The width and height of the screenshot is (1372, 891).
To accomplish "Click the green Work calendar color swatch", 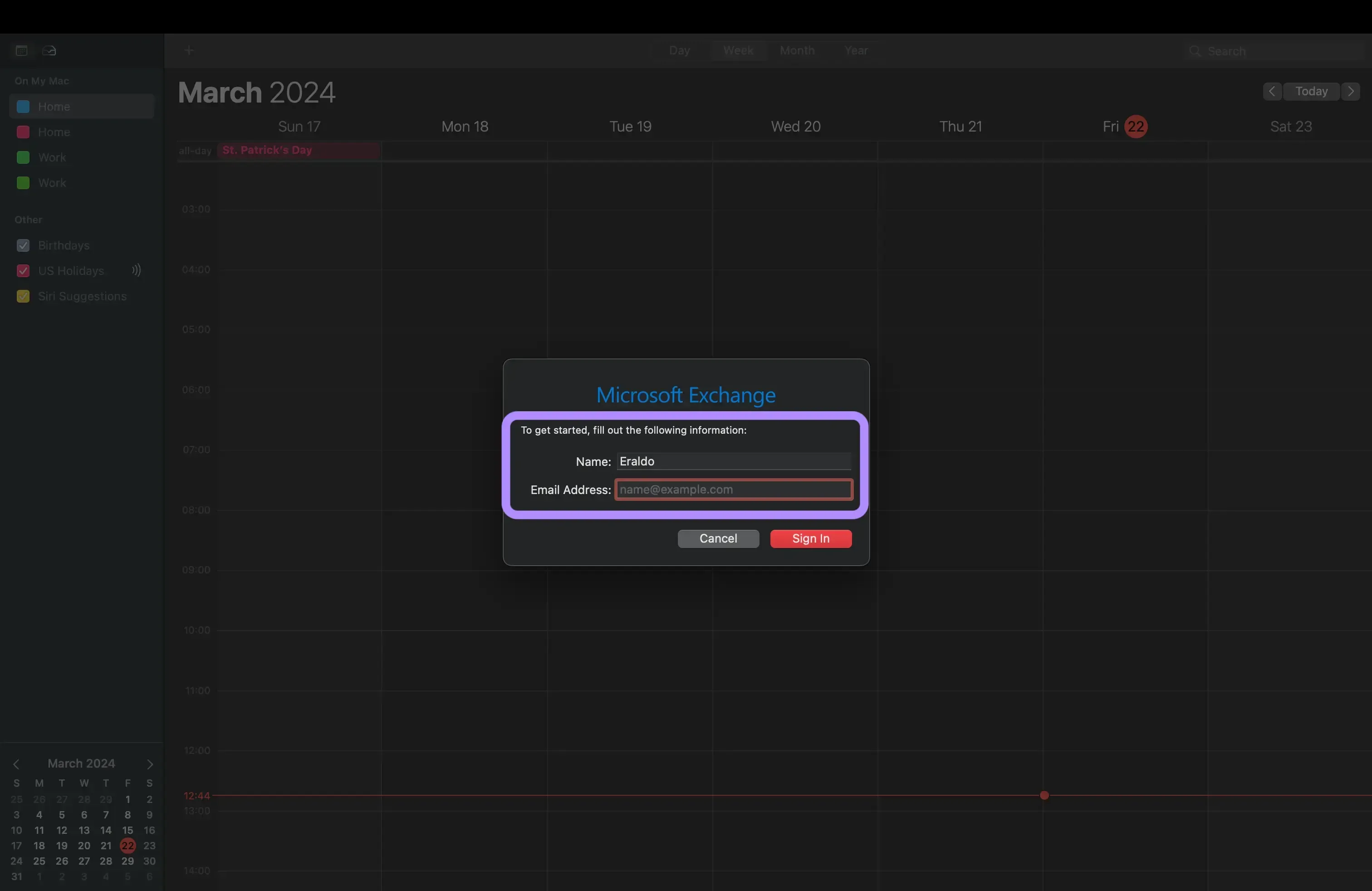I will tap(23, 157).
